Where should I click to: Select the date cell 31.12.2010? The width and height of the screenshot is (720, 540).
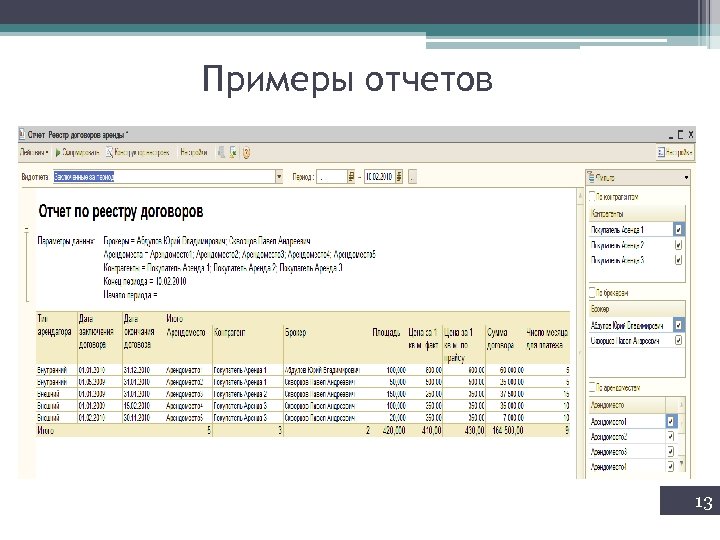tap(136, 370)
